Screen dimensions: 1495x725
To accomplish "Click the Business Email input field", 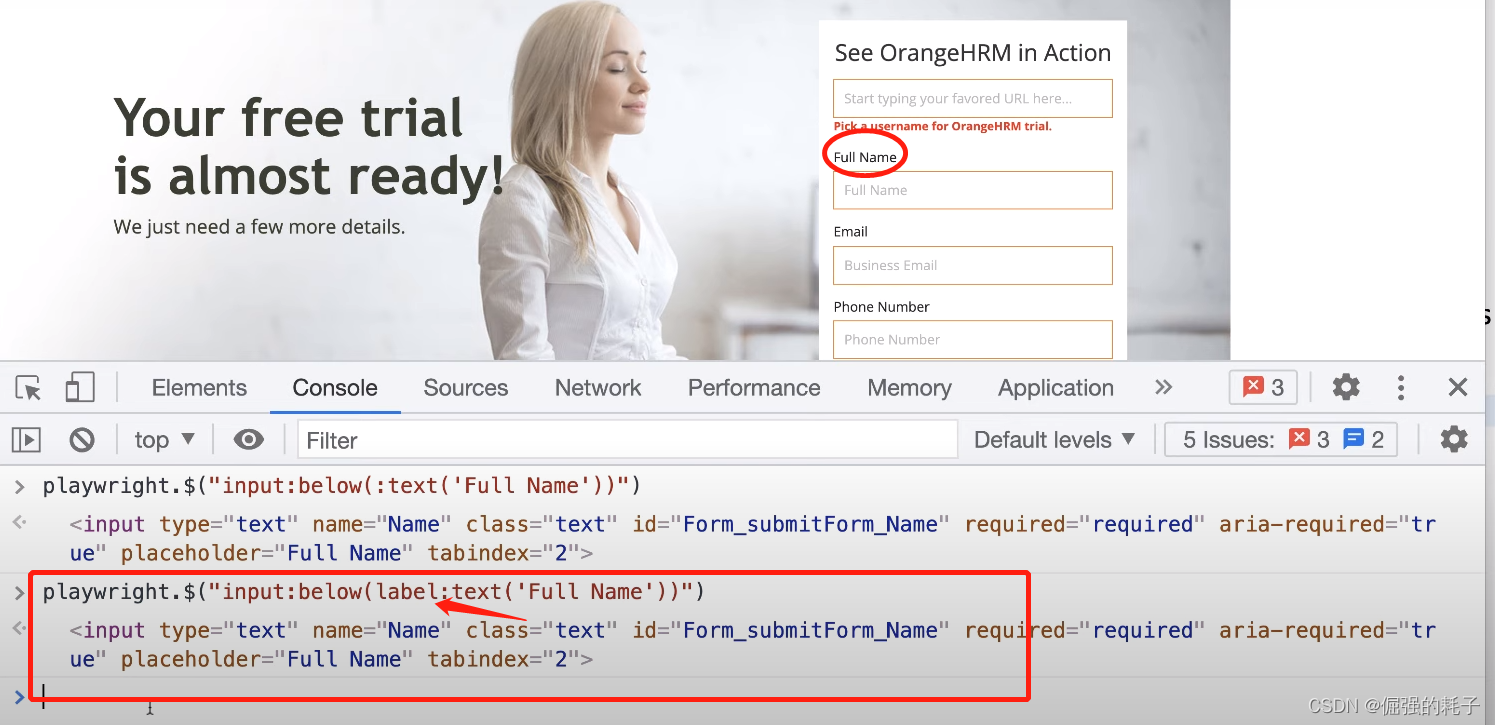I will tap(973, 265).
